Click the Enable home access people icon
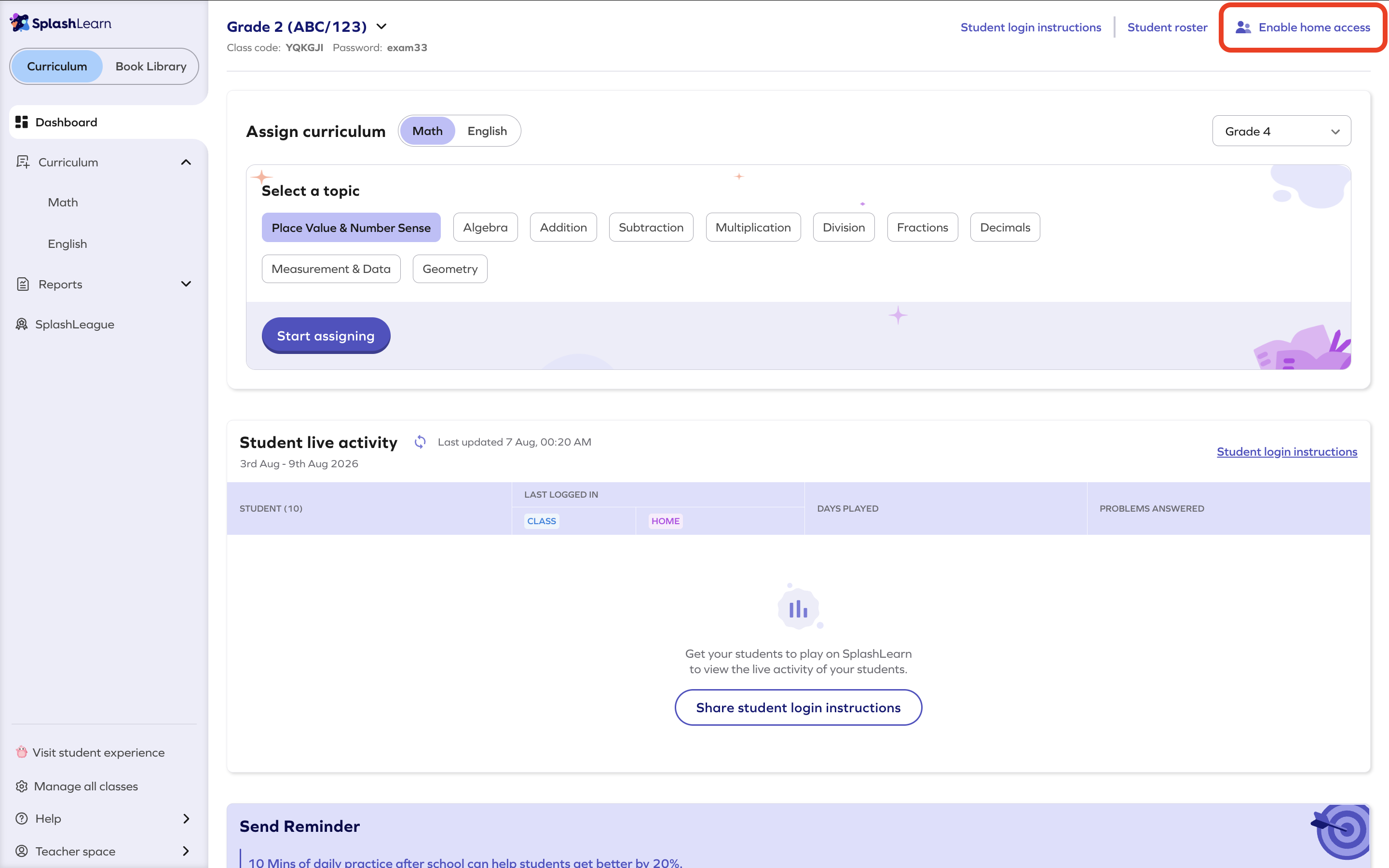The height and width of the screenshot is (868, 1389). tap(1243, 27)
